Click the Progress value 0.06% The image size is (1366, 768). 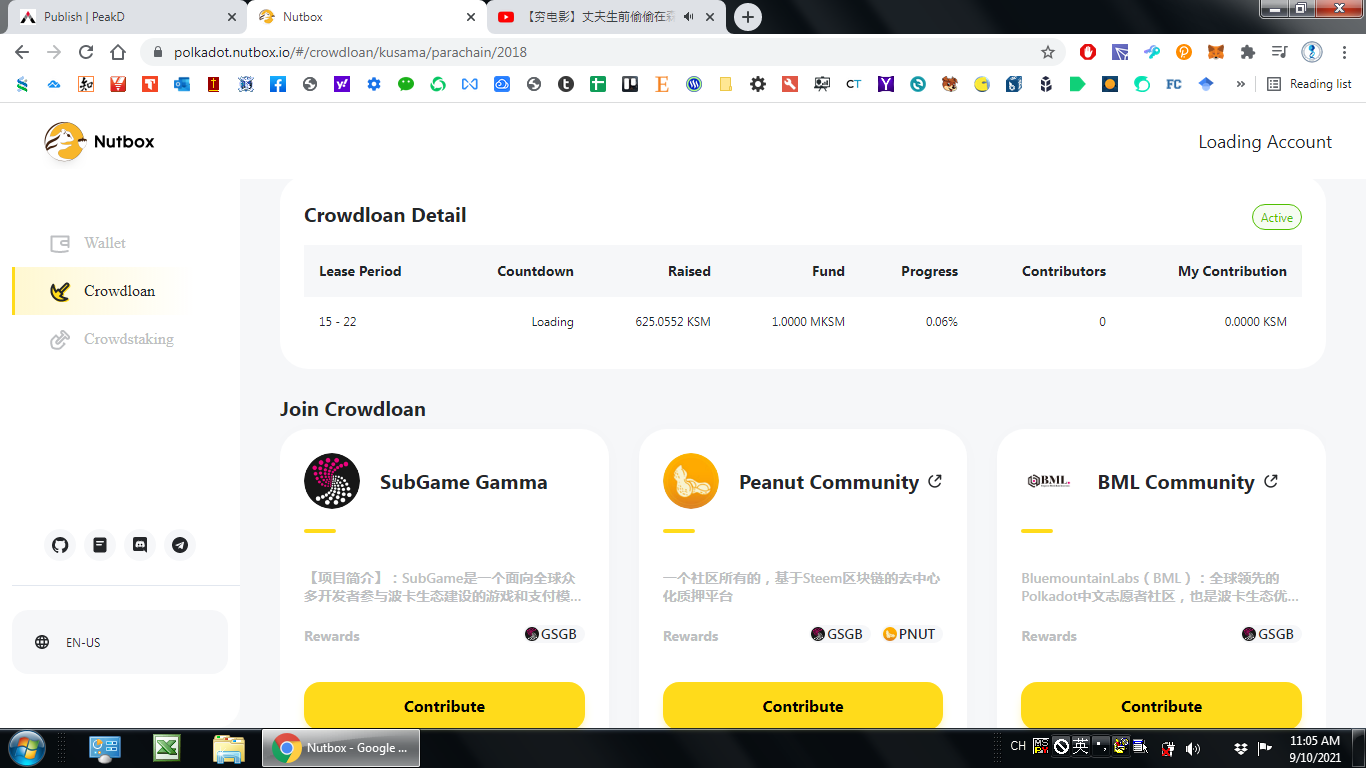(942, 322)
